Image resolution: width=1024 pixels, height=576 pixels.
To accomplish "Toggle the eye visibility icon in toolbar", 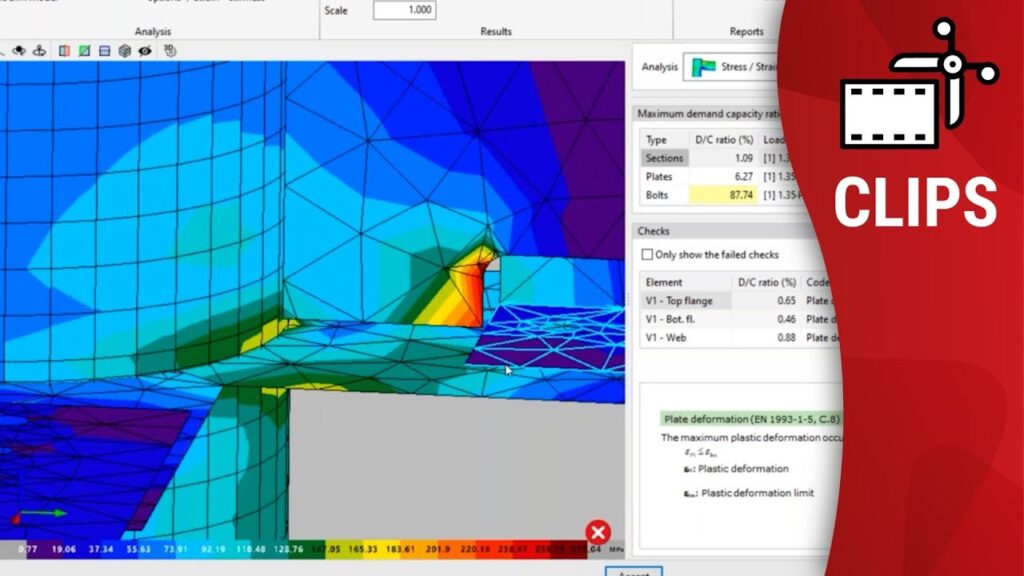I will point(145,50).
